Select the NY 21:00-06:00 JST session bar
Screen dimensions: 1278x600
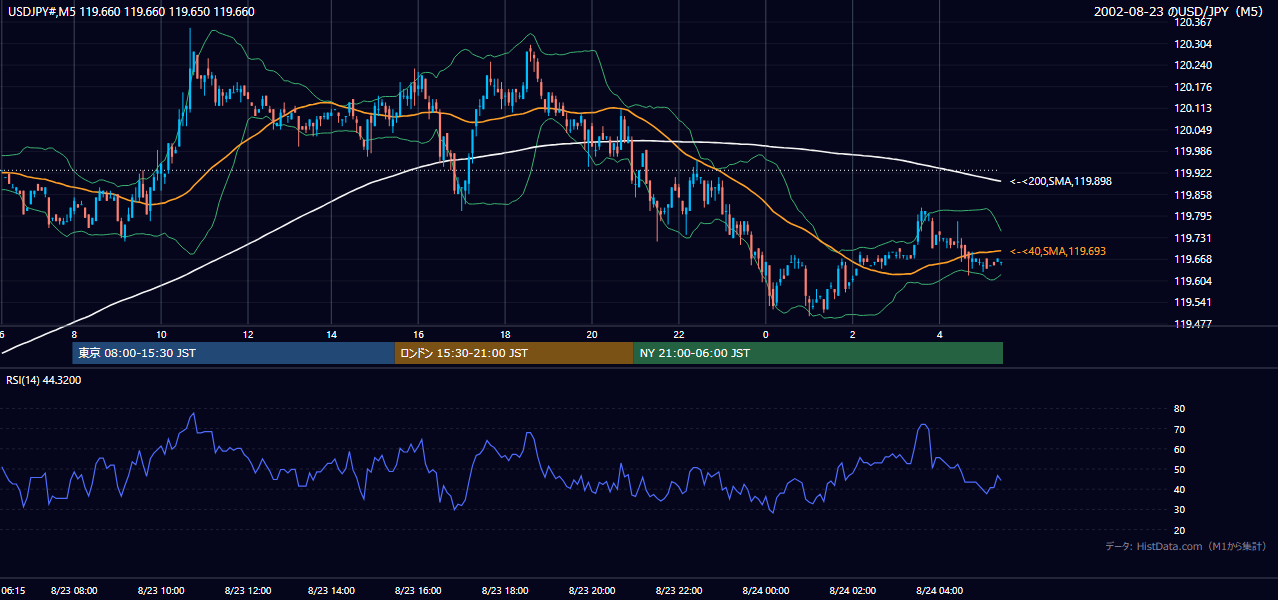click(x=818, y=353)
